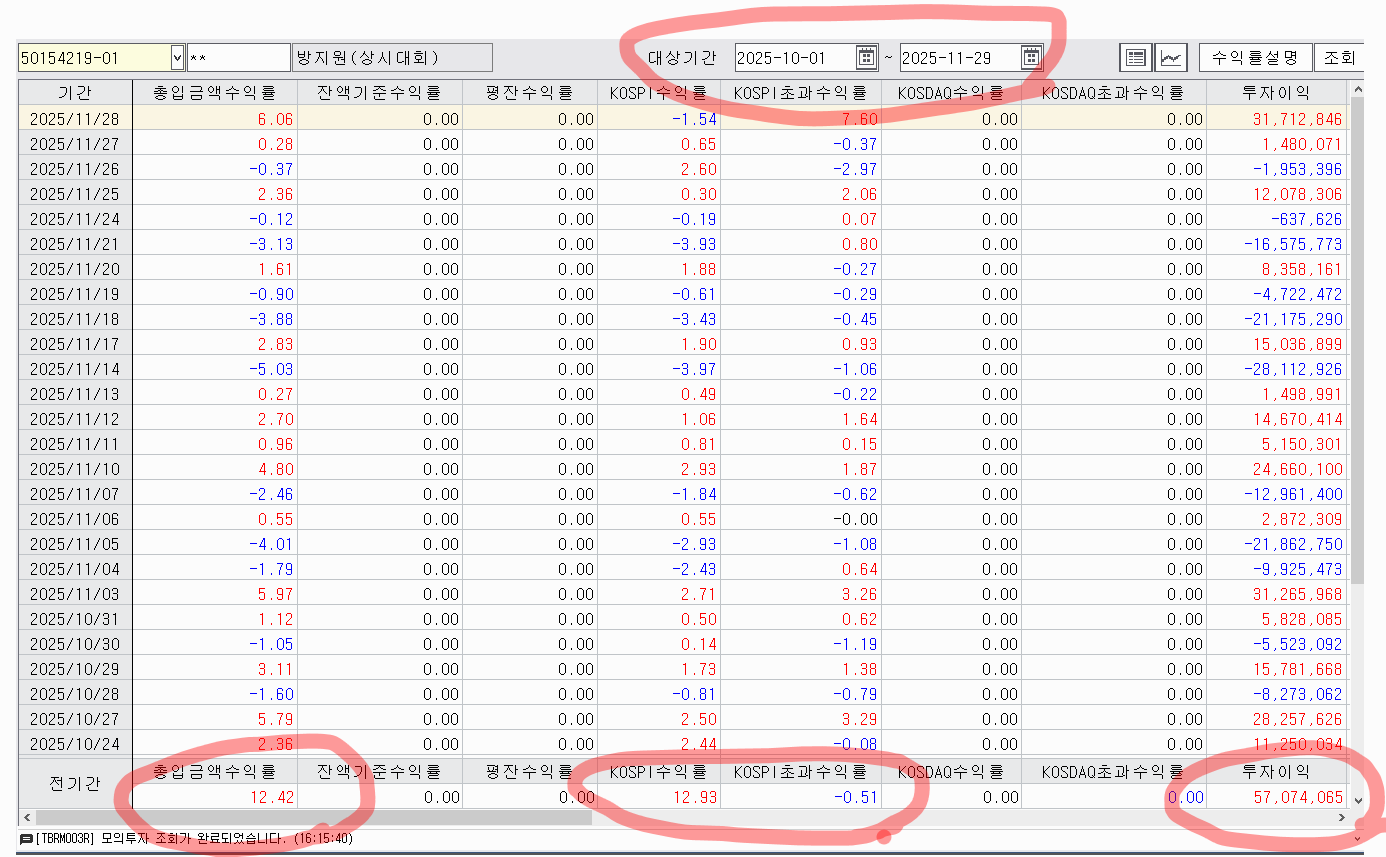The image size is (1386, 857).
Task: Click the summary row scroll down arrow
Action: [1357, 800]
